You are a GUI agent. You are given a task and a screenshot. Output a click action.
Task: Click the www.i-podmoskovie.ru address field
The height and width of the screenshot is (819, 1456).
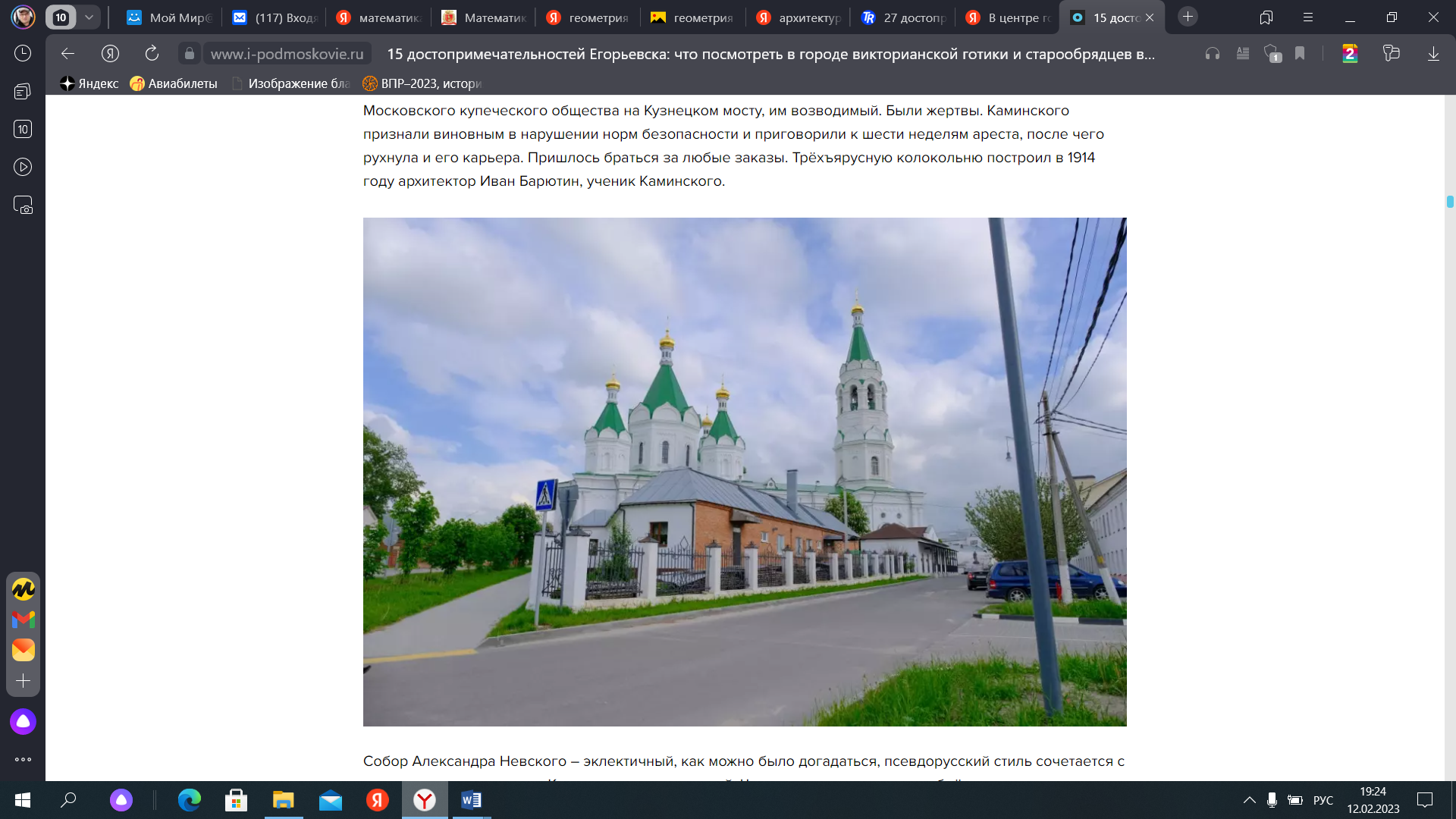(x=287, y=54)
